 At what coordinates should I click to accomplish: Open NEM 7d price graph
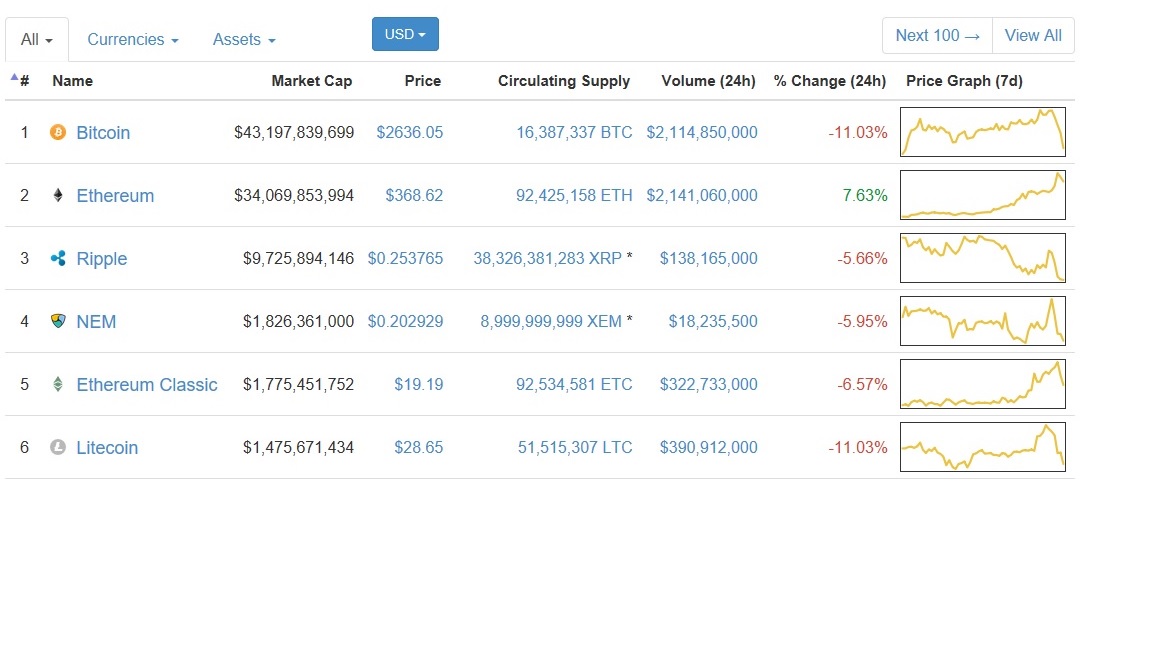983,321
